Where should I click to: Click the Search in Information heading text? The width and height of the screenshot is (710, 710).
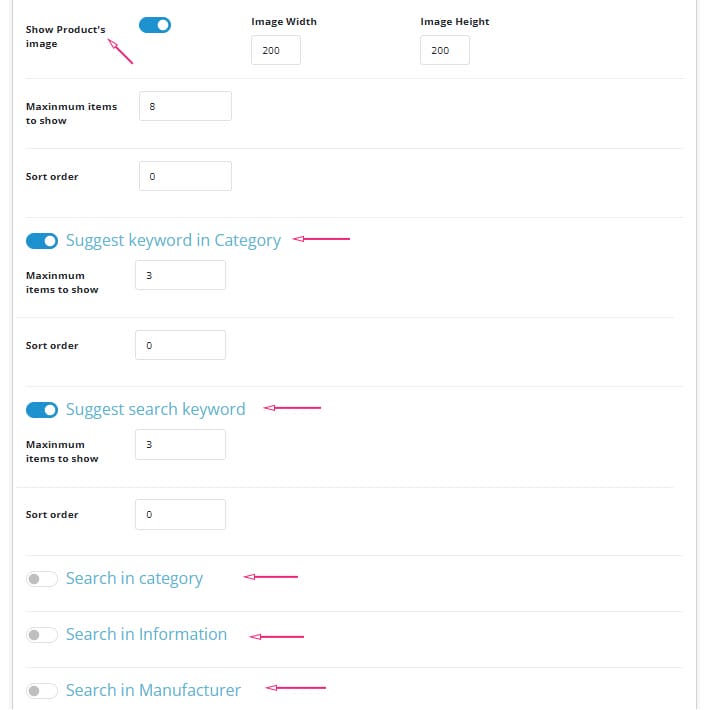click(x=146, y=634)
